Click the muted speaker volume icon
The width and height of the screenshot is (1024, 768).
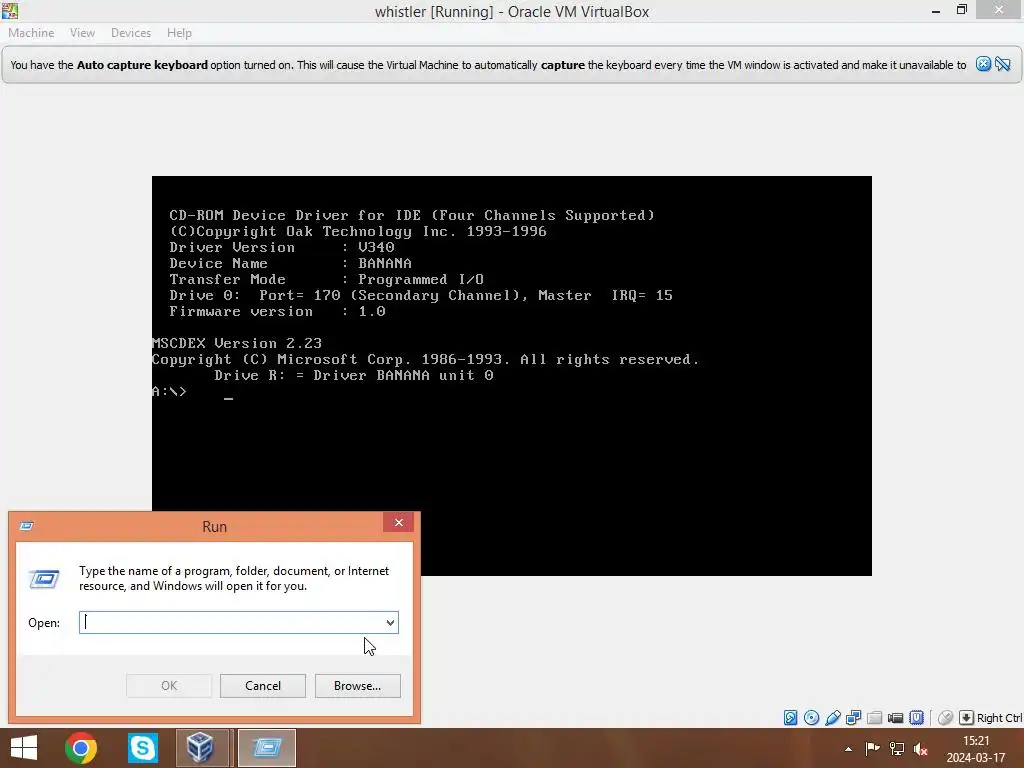(x=921, y=749)
